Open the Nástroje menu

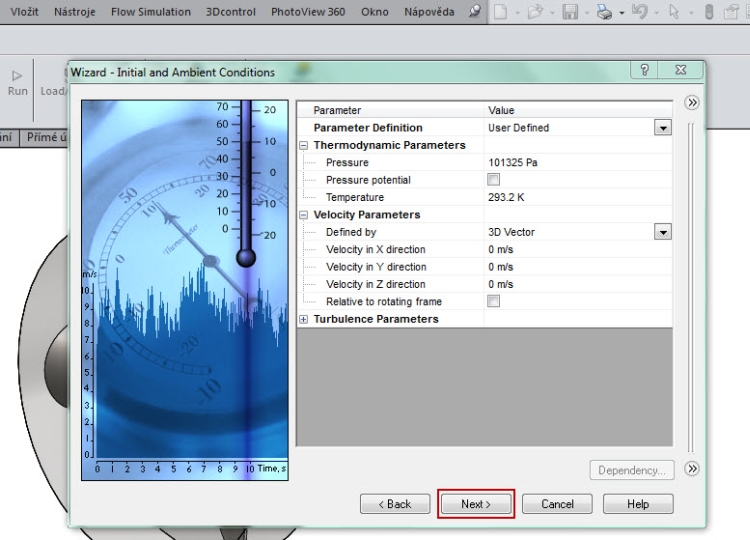pos(75,11)
